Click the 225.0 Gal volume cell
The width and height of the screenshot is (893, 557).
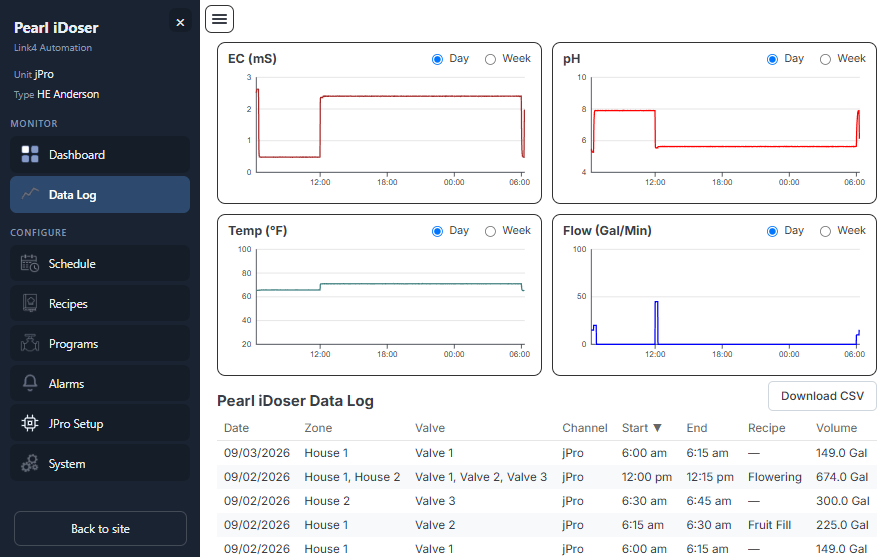tap(842, 525)
